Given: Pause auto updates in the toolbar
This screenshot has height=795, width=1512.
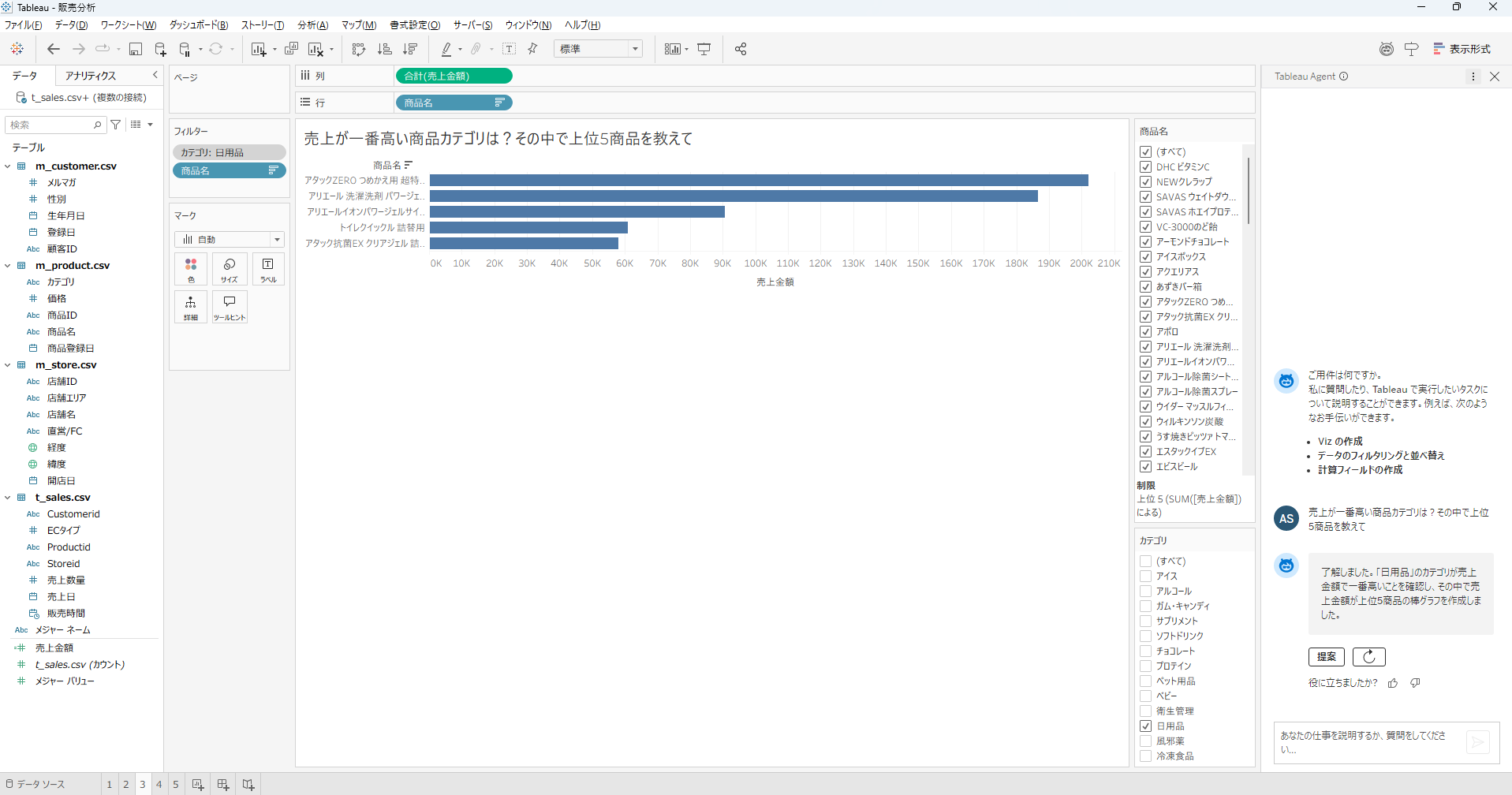Looking at the screenshot, I should click(185, 49).
